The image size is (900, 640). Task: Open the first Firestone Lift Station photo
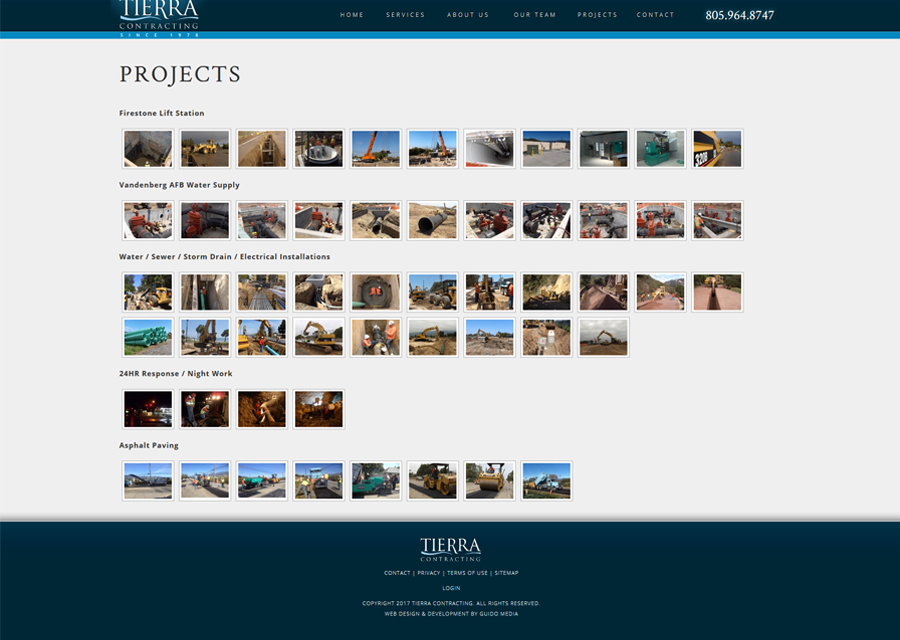pos(147,148)
